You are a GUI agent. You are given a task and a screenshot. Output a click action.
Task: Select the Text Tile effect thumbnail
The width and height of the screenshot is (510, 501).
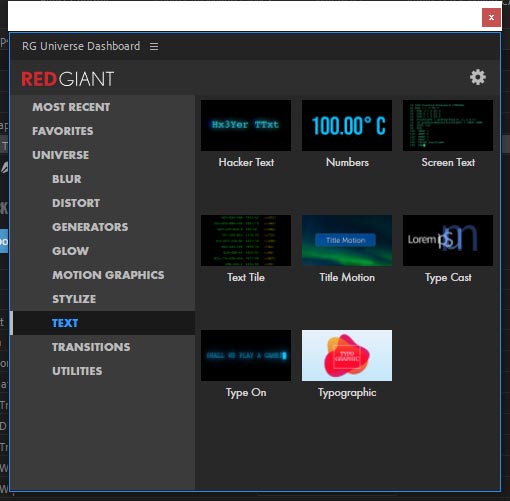click(246, 240)
